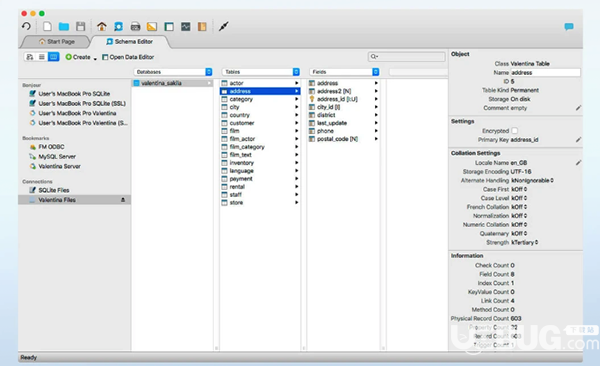Edit the Primary Key pencil icon
600x366 pixels.
578,140
